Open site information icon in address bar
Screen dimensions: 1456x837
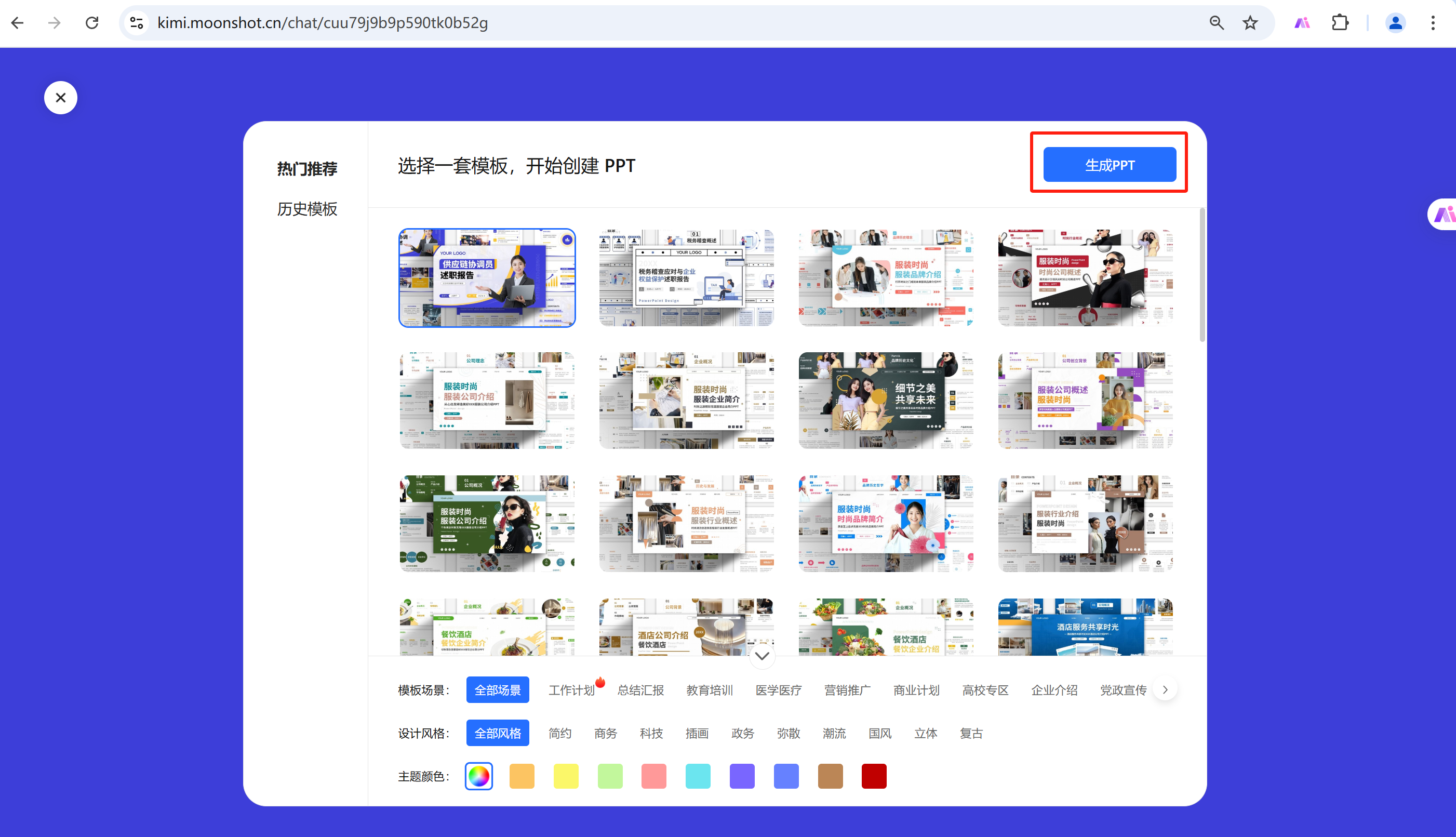(137, 23)
